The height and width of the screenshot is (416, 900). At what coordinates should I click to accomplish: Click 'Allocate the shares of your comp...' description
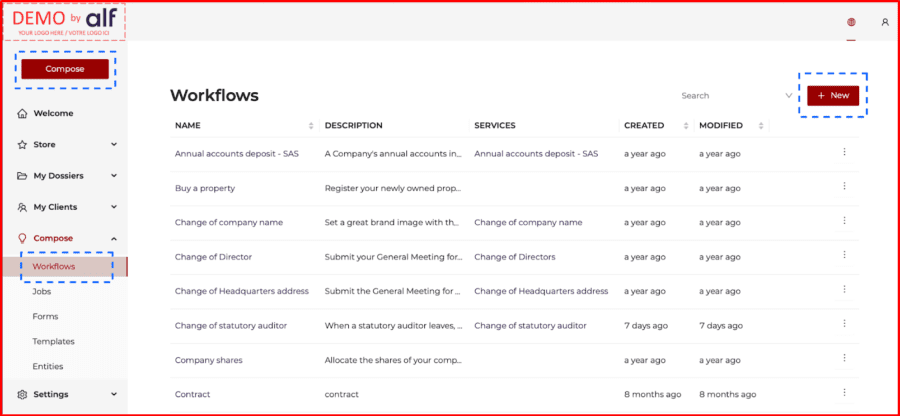393,360
